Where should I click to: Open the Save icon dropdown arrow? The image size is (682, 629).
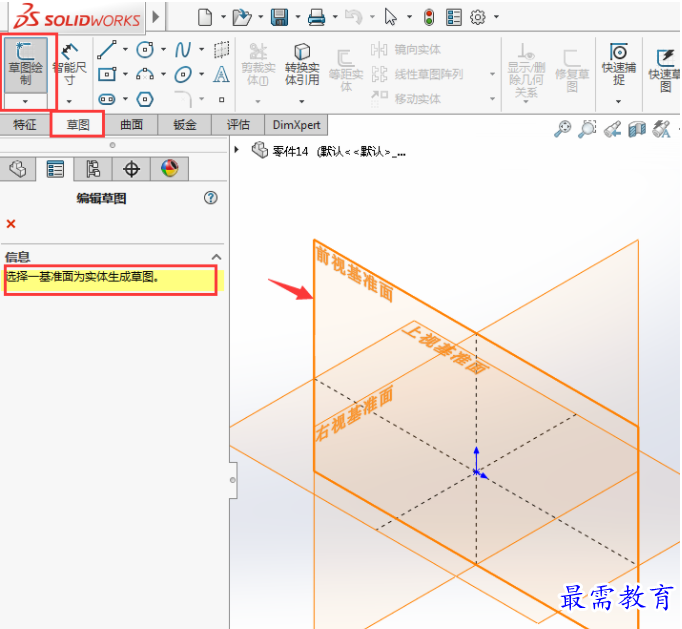pyautogui.click(x=298, y=17)
